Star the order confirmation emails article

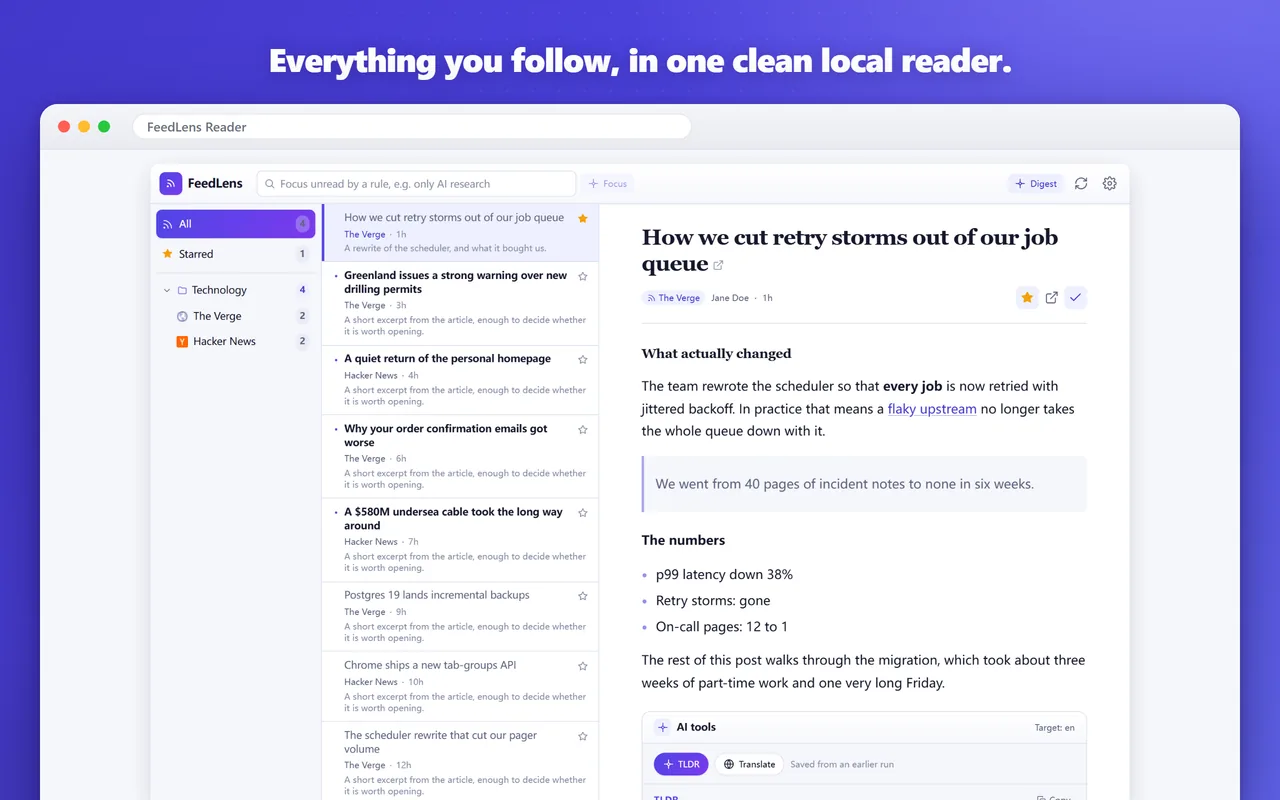click(x=583, y=429)
